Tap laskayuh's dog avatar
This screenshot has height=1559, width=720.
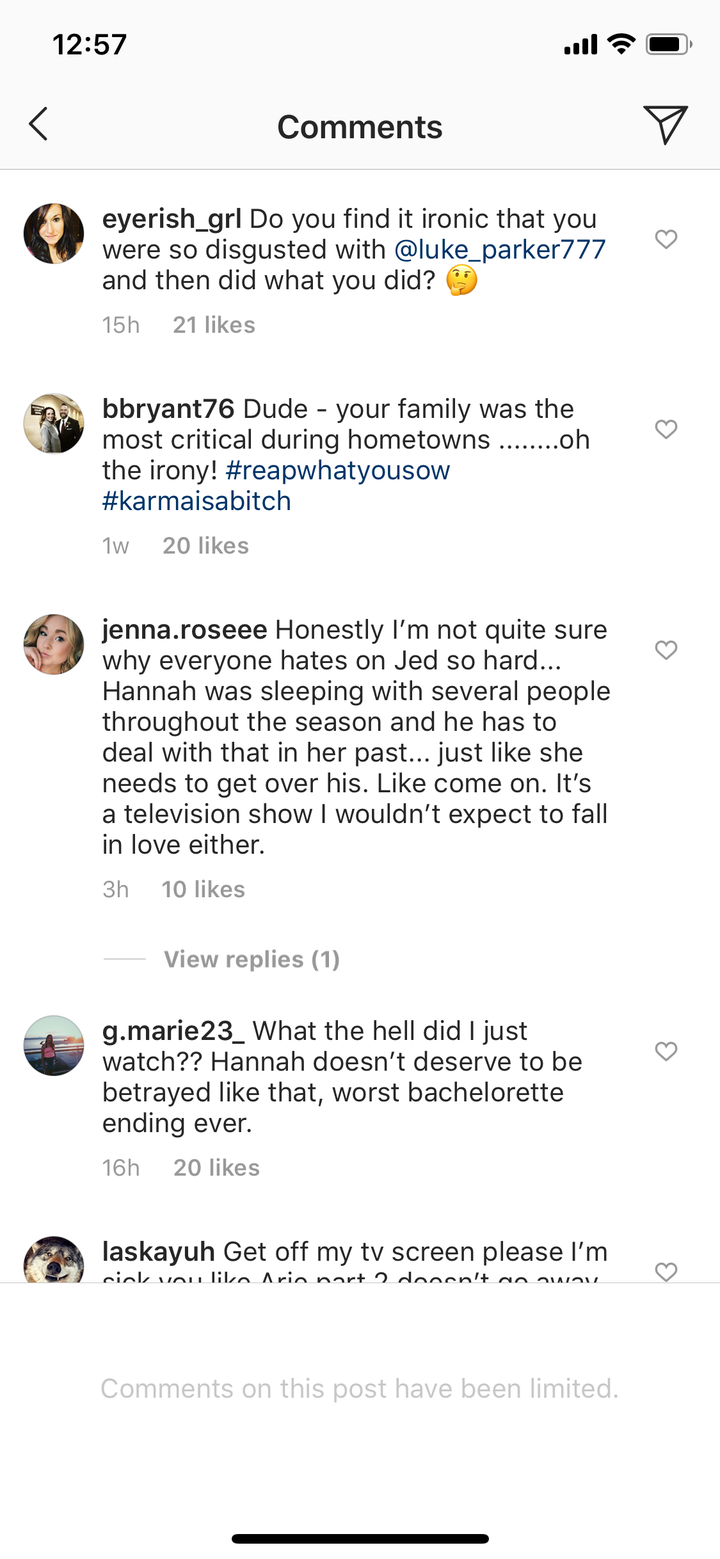(54, 1260)
